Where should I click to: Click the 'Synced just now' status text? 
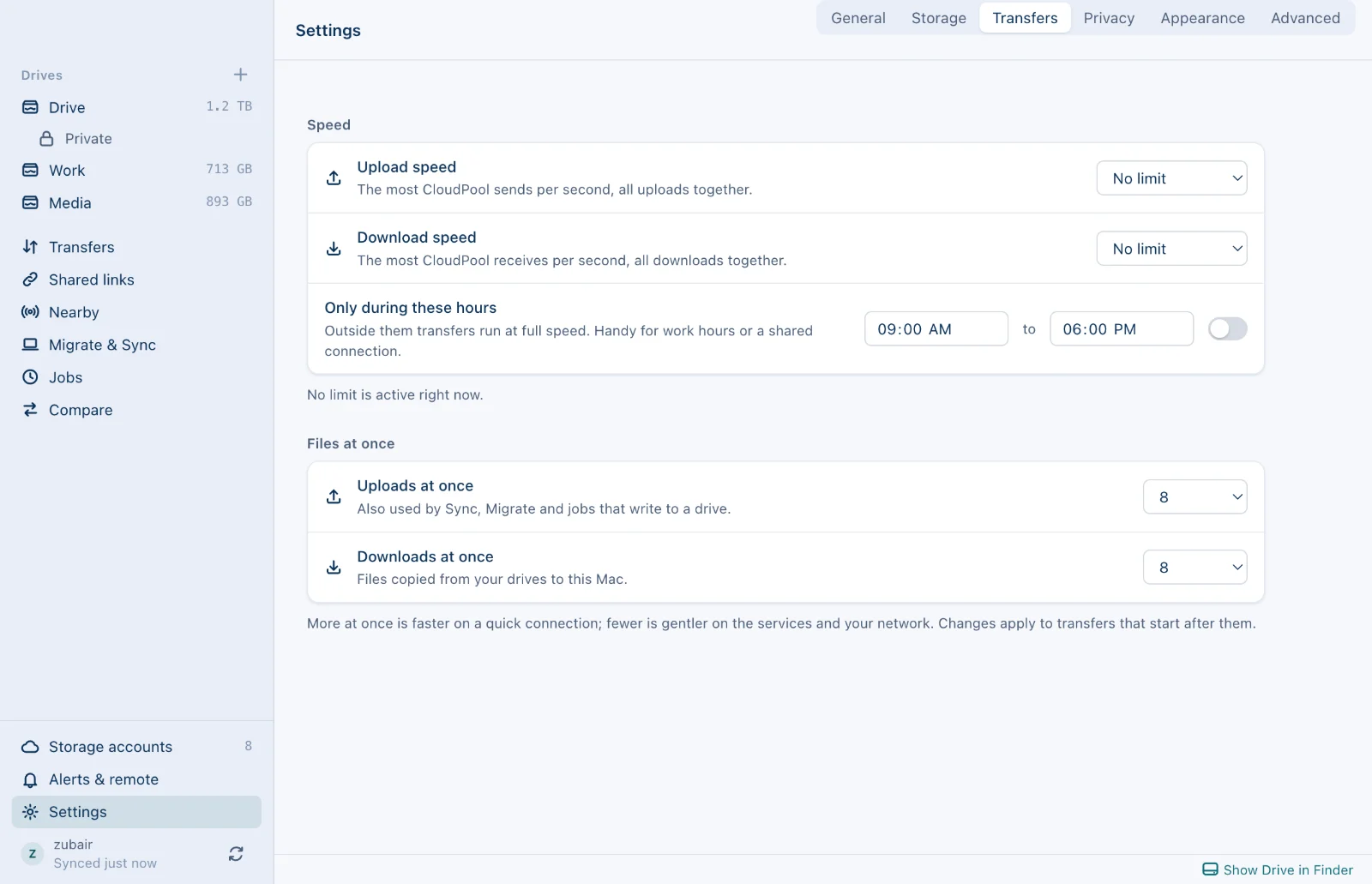[105, 863]
